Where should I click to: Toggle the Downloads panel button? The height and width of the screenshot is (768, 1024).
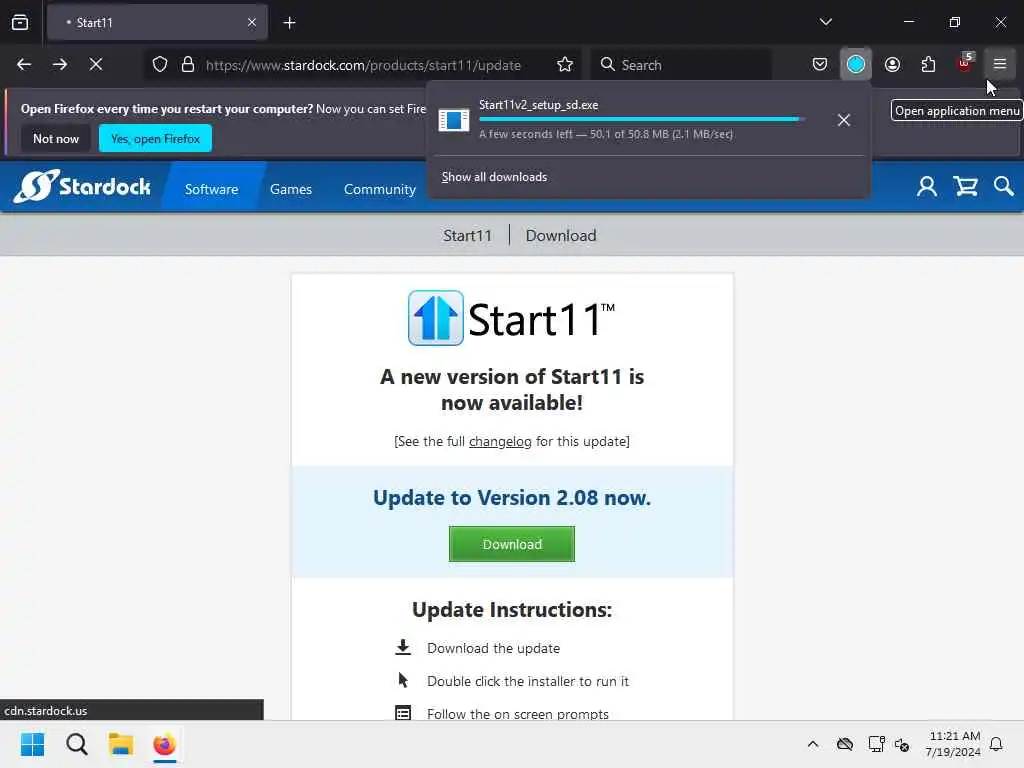tap(856, 64)
